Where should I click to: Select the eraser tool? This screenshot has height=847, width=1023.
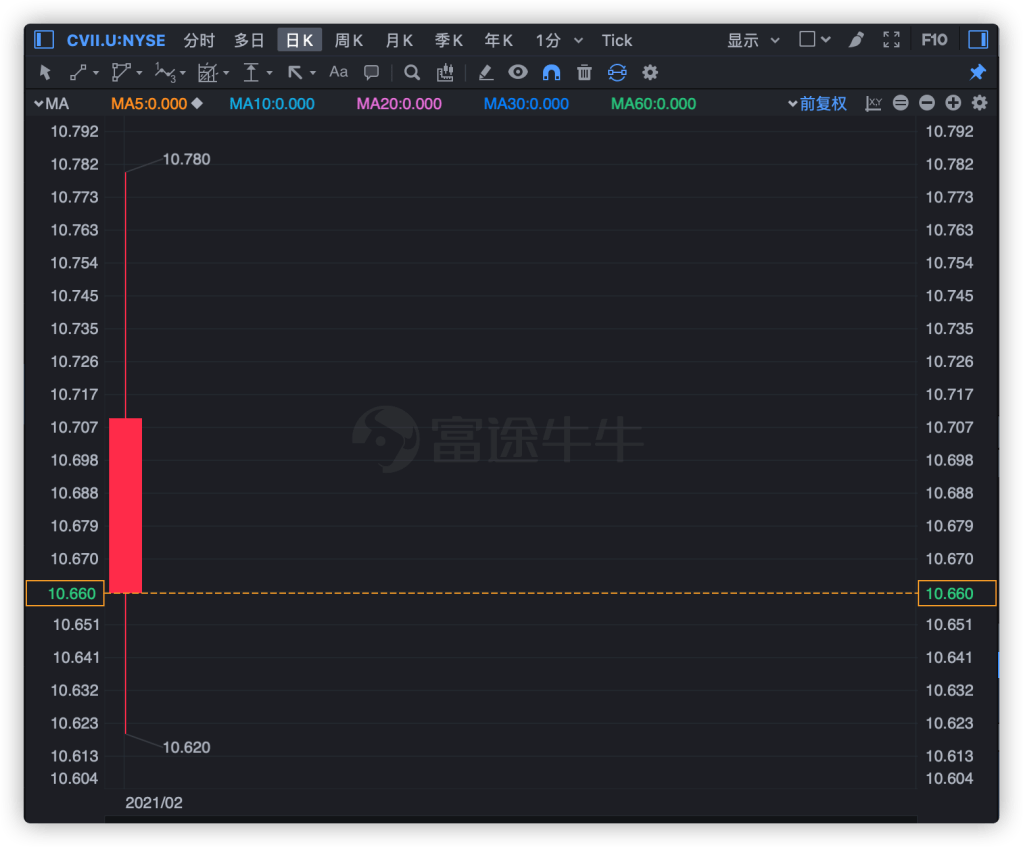pyautogui.click(x=485, y=72)
